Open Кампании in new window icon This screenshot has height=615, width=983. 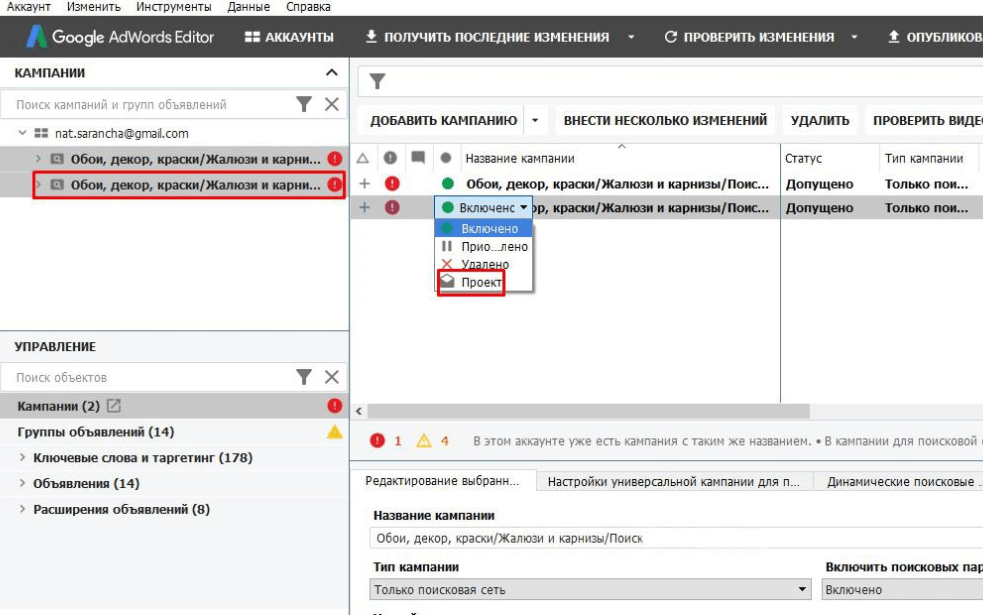tap(113, 406)
